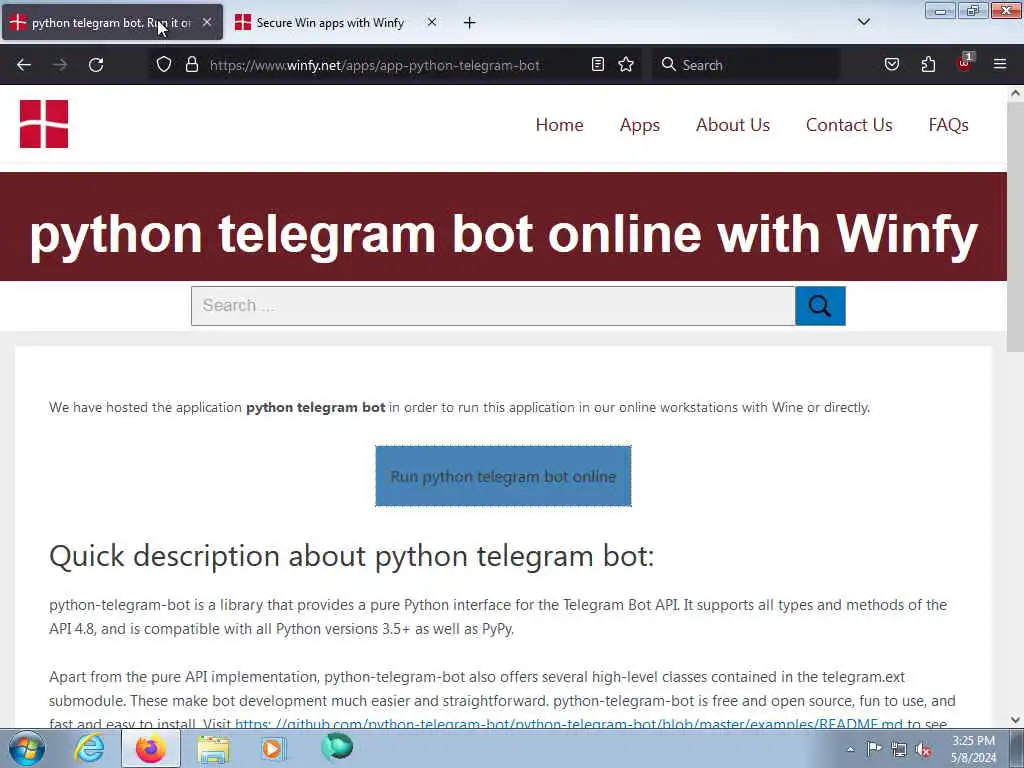The image size is (1024, 768).
Task: Toggle reader view icon in address bar
Action: pyautogui.click(x=598, y=64)
